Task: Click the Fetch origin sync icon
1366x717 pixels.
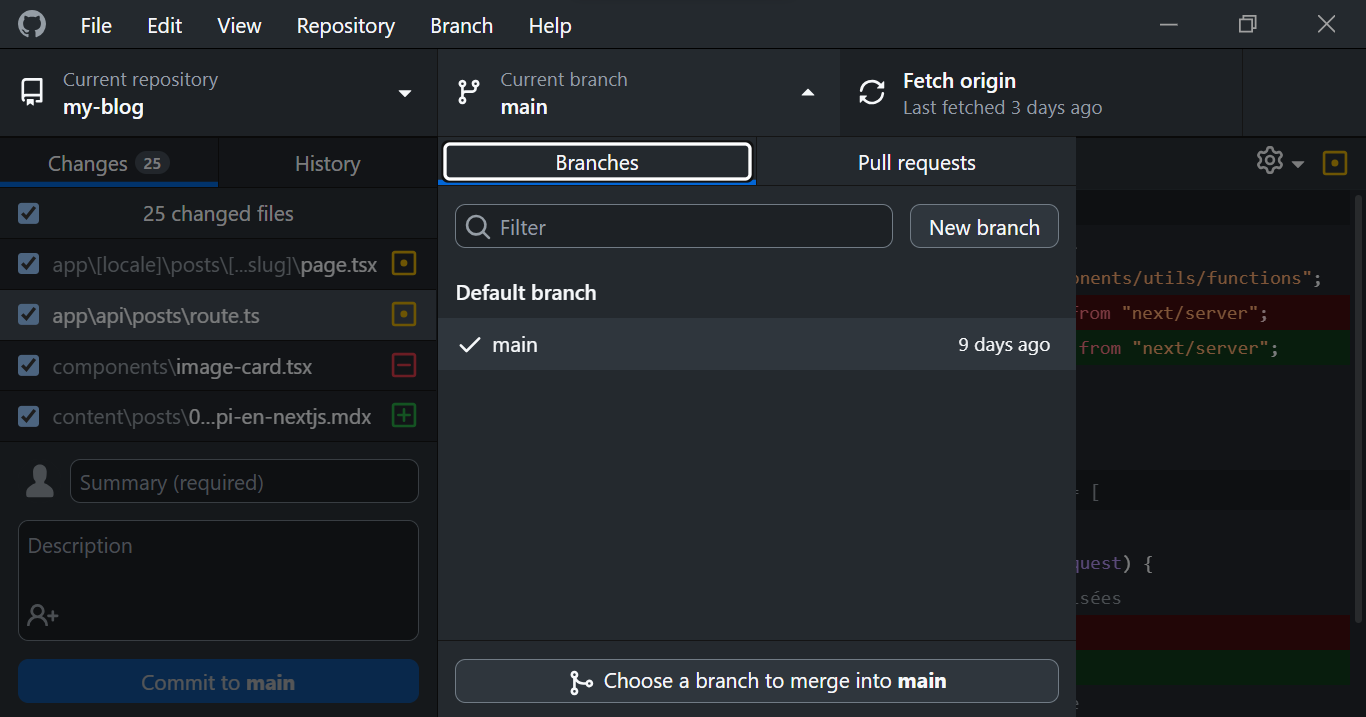Action: (x=872, y=92)
